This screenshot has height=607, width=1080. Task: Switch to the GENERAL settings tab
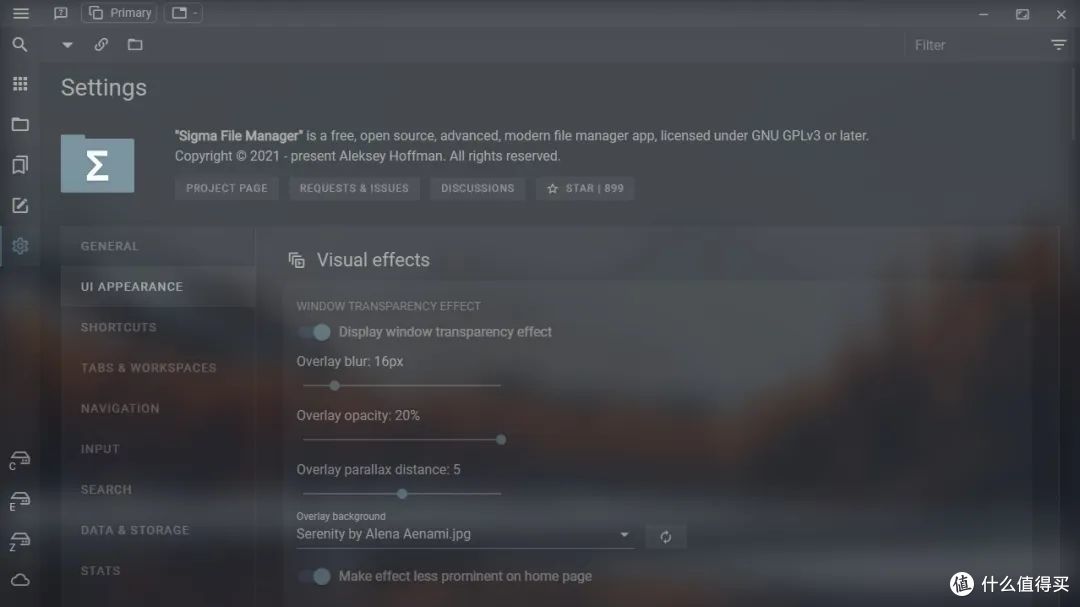point(158,246)
